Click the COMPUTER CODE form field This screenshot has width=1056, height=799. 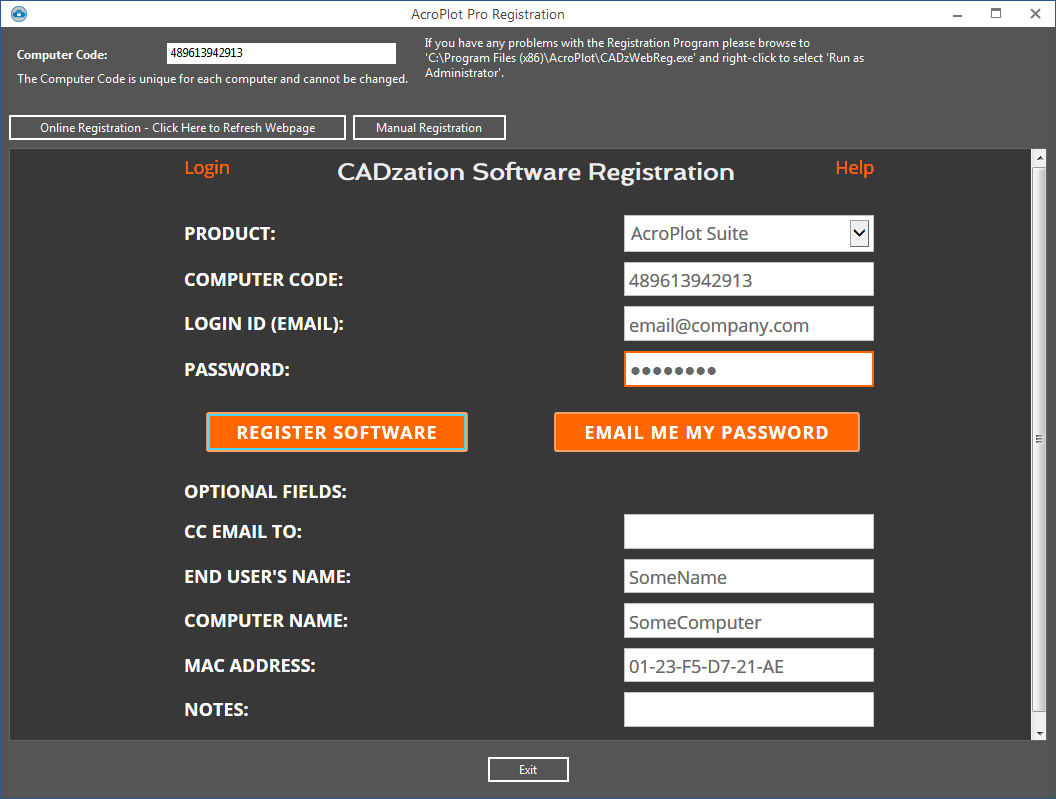(749, 280)
